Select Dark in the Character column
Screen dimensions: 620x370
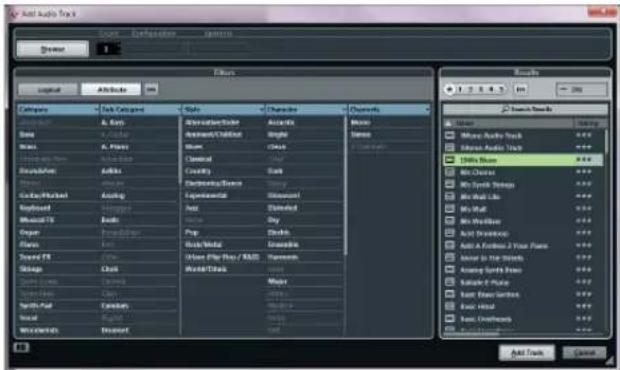[x=275, y=171]
